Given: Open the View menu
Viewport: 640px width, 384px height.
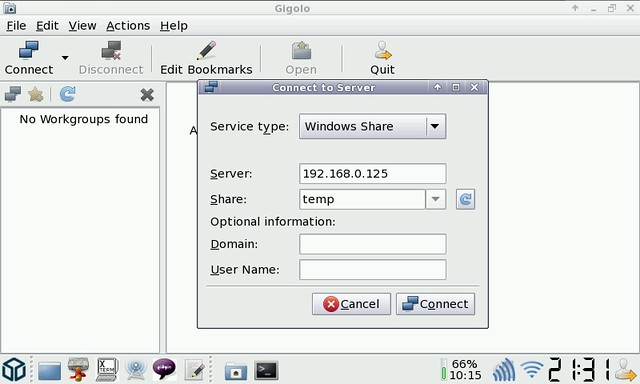Looking at the screenshot, I should point(82,26).
